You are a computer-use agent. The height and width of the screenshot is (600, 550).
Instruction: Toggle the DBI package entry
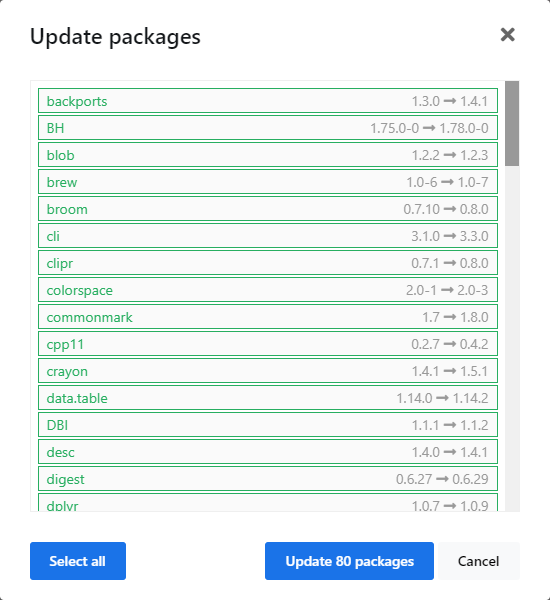tap(268, 425)
